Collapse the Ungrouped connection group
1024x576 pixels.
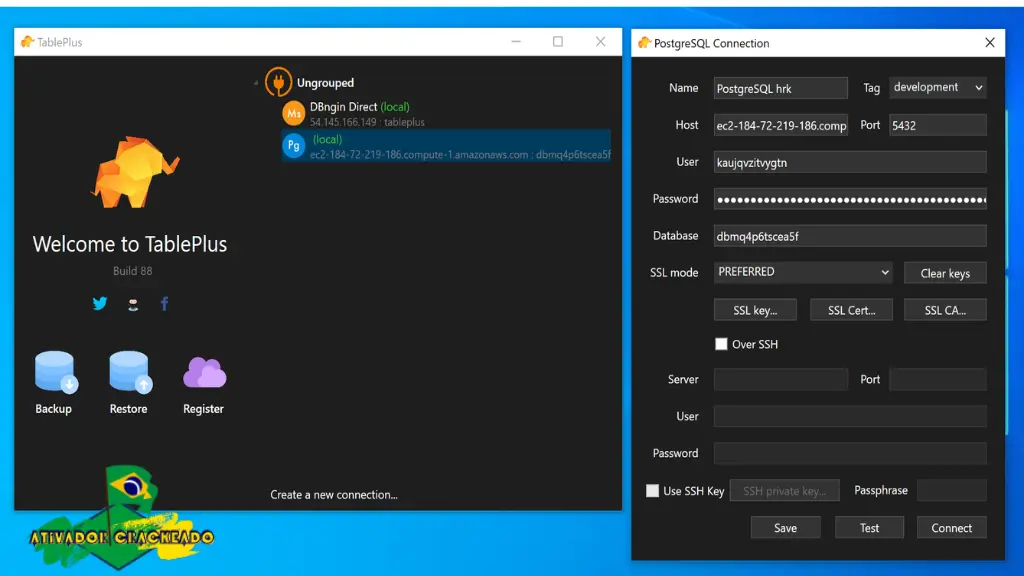(256, 83)
